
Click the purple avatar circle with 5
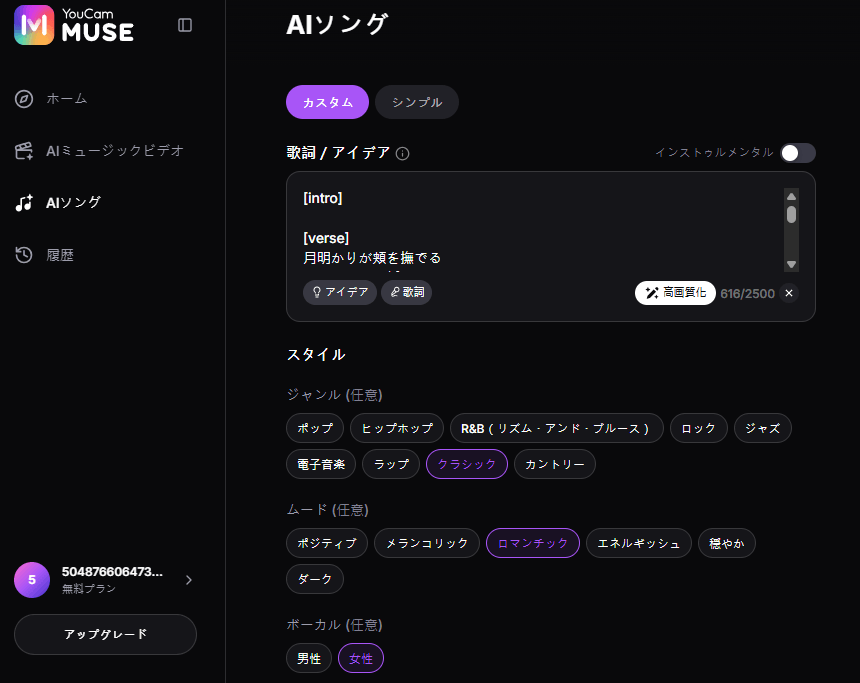pyautogui.click(x=32, y=580)
